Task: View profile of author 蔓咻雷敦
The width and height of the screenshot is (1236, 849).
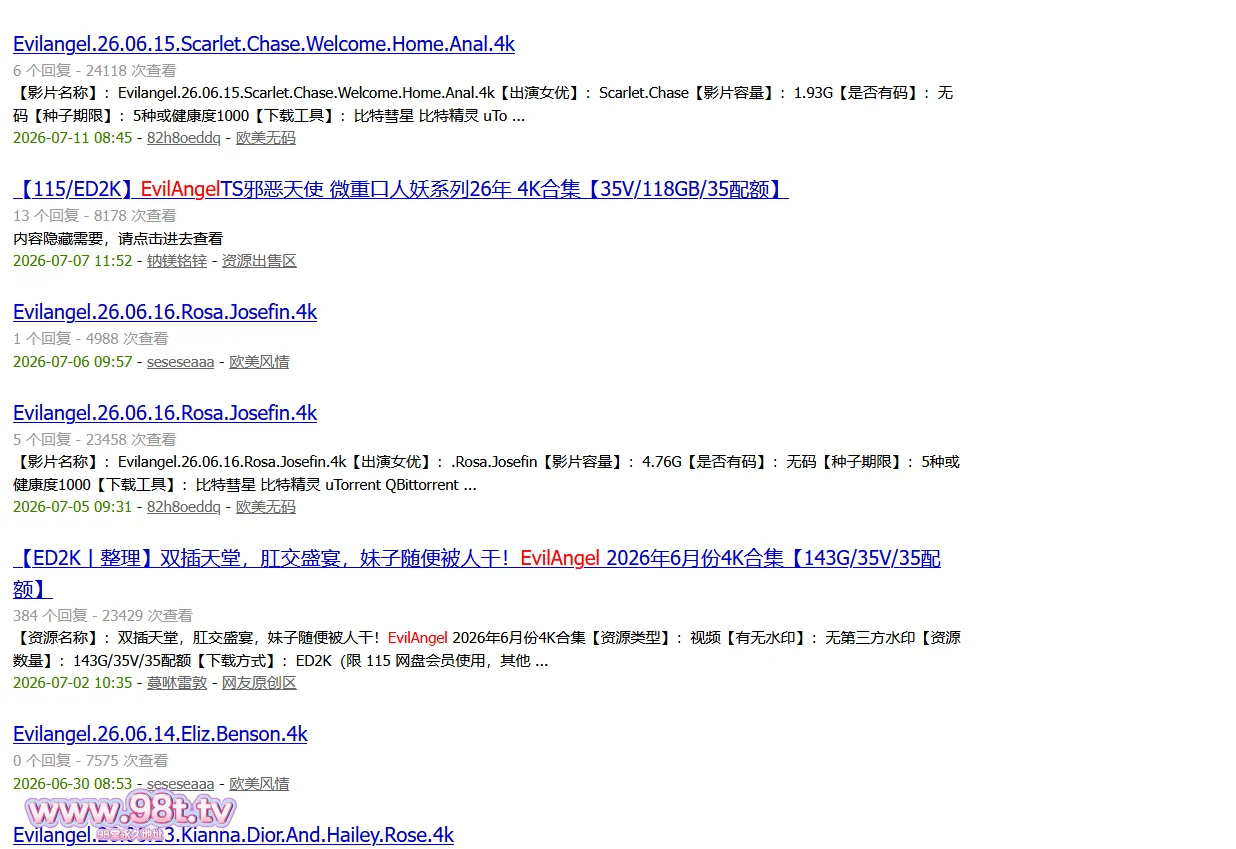Action: coord(177,683)
